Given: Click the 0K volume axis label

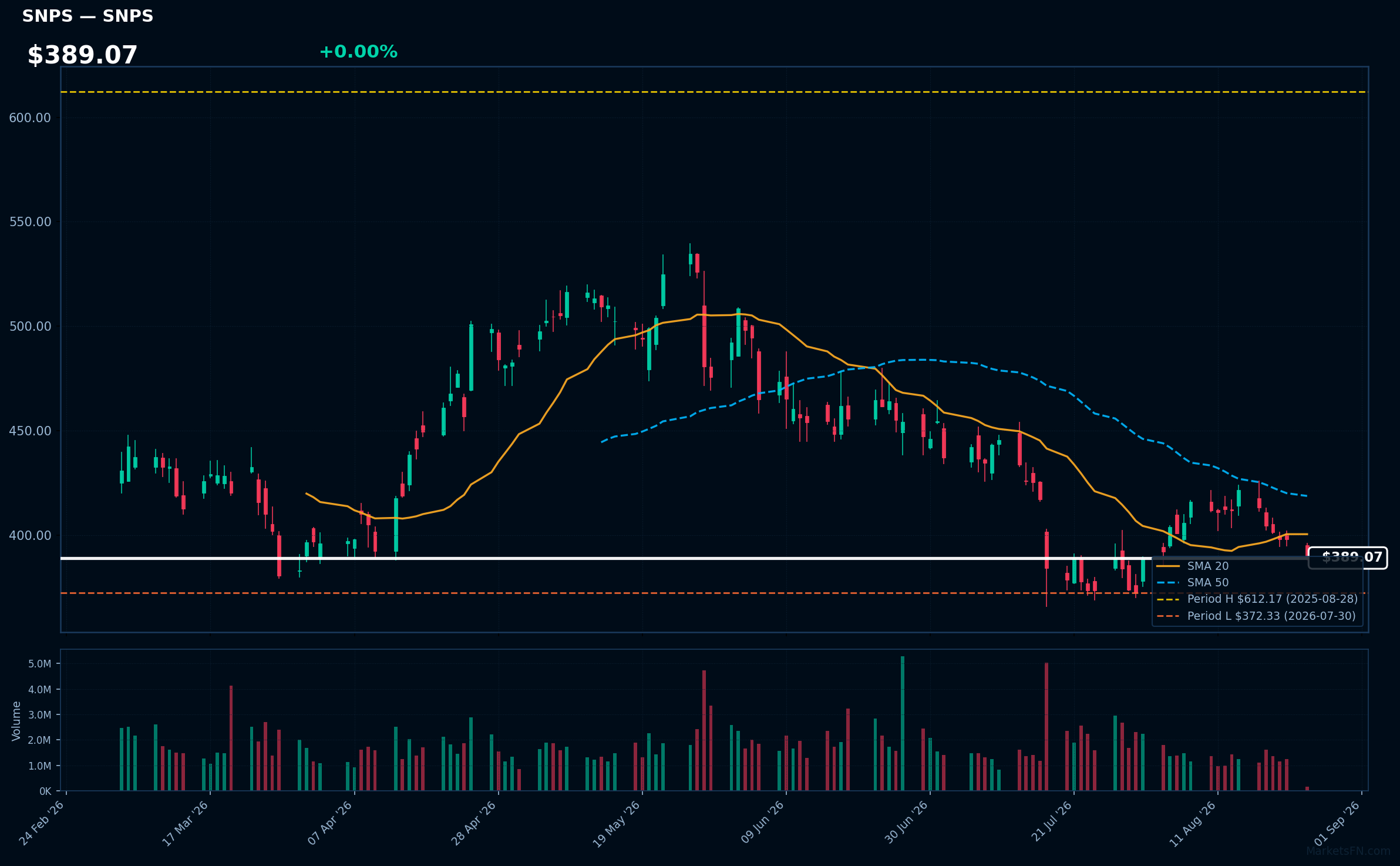Looking at the screenshot, I should point(45,791).
